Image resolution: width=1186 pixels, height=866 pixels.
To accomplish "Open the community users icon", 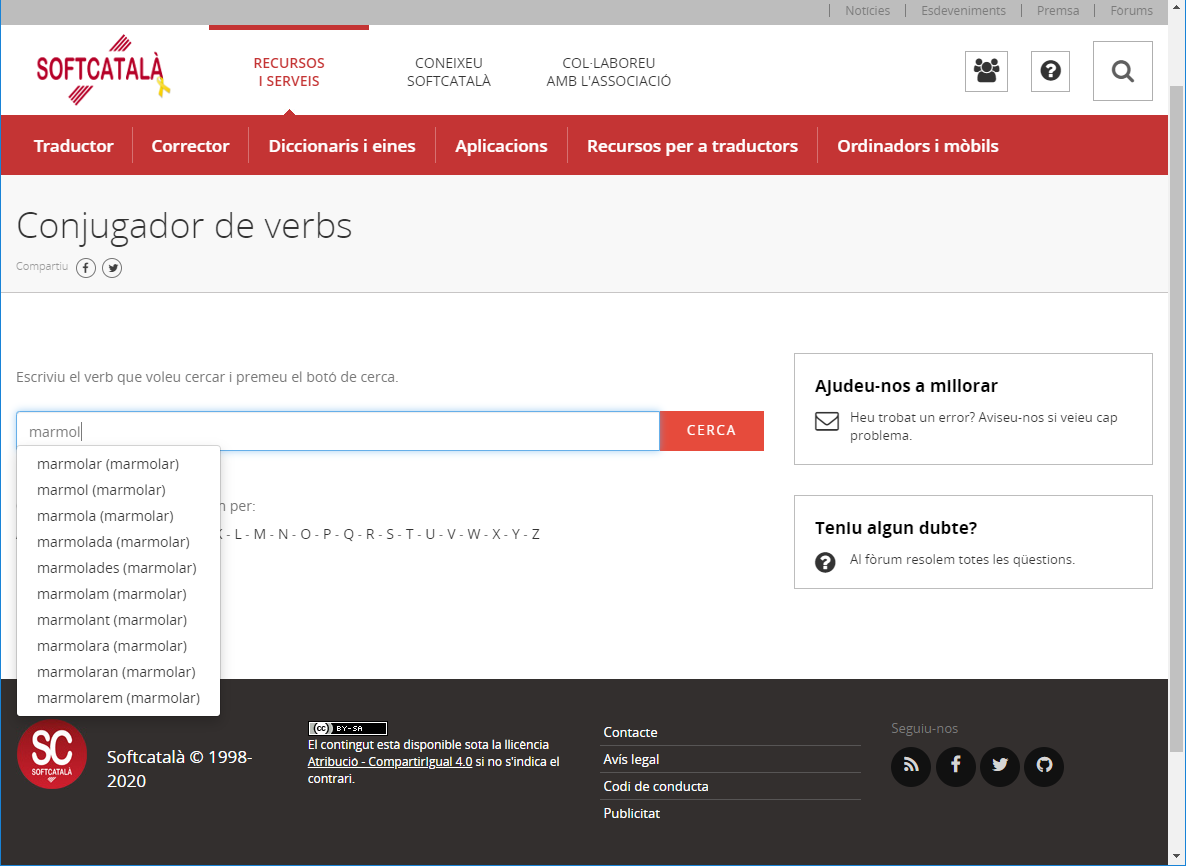I will (986, 71).
